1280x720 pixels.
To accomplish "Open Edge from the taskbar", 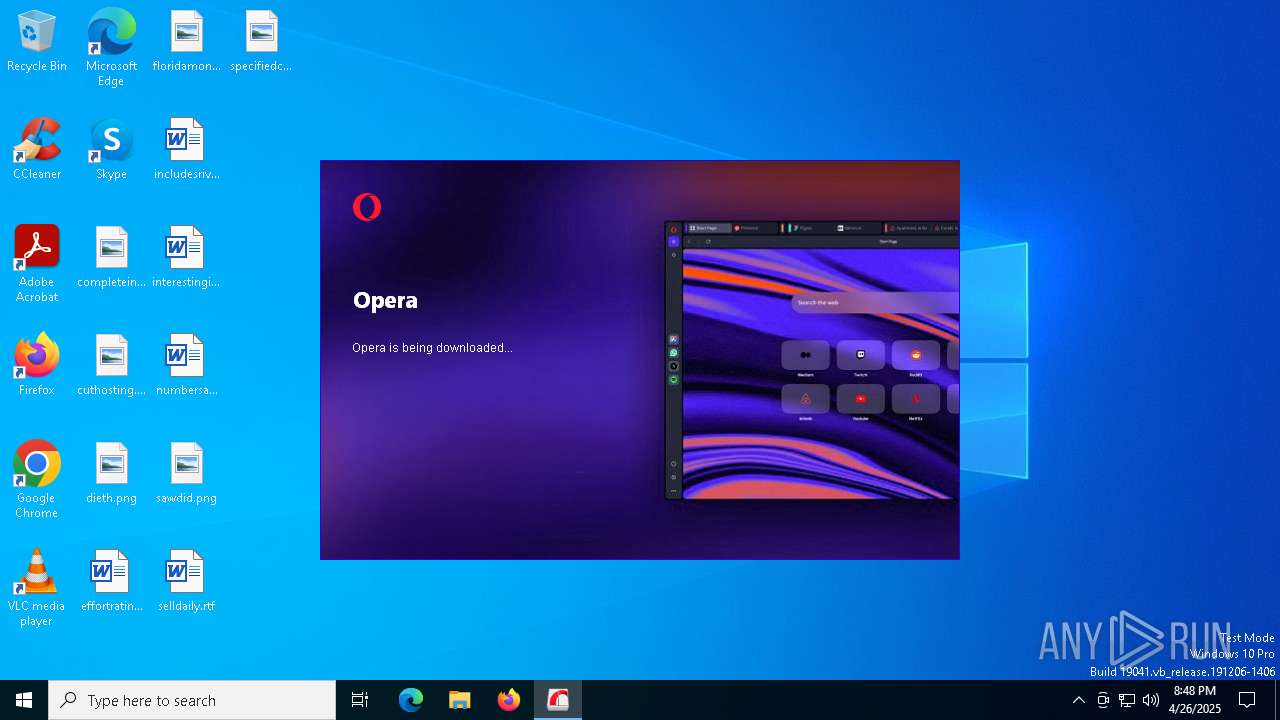I will click(x=411, y=700).
